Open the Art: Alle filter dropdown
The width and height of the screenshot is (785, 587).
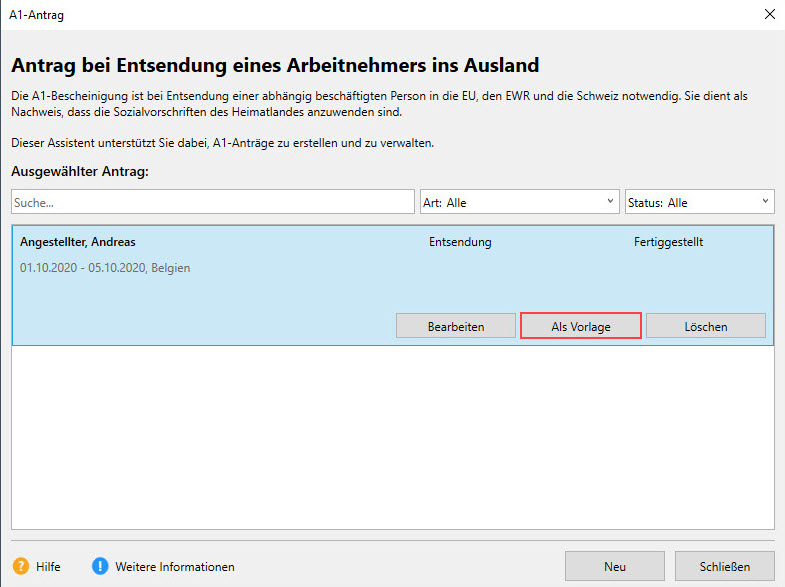click(518, 202)
